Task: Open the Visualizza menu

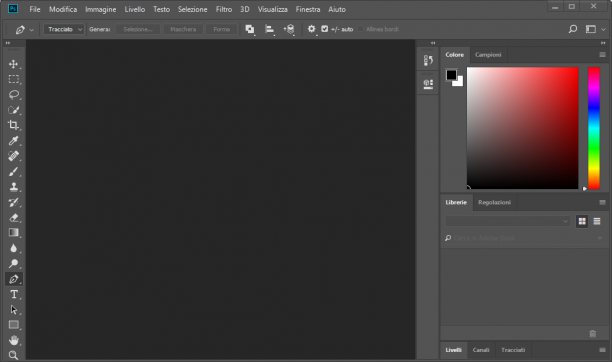Action: point(272,9)
